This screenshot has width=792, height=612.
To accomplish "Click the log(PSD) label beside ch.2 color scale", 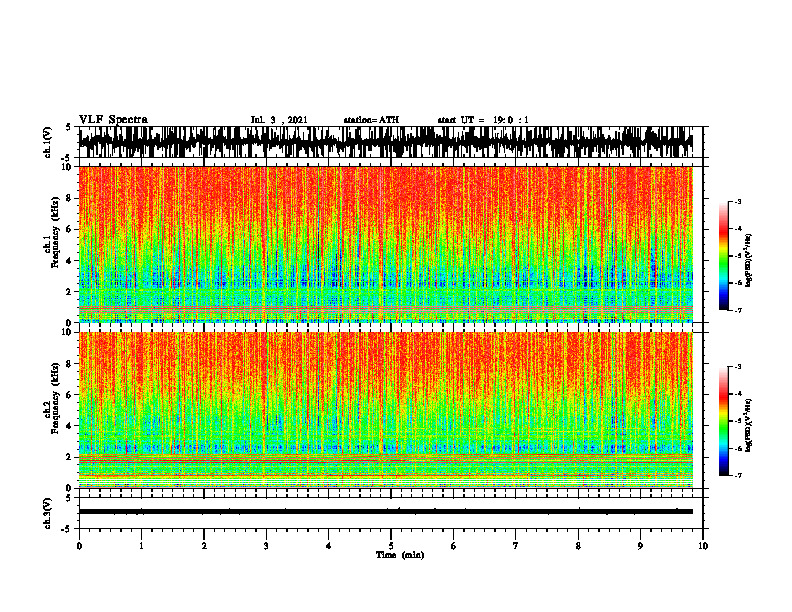I will (x=749, y=425).
